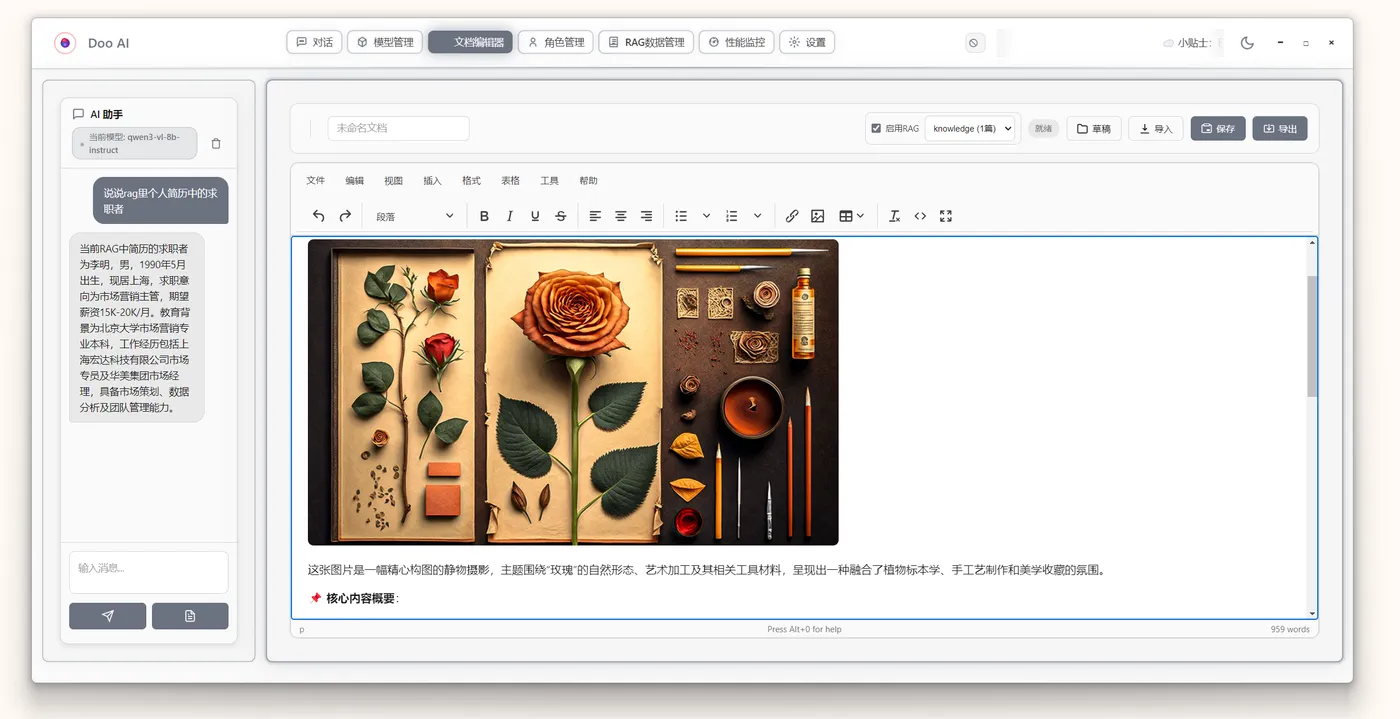Image resolution: width=1400 pixels, height=719 pixels.
Task: Click the undo icon in the toolbar
Action: click(318, 215)
